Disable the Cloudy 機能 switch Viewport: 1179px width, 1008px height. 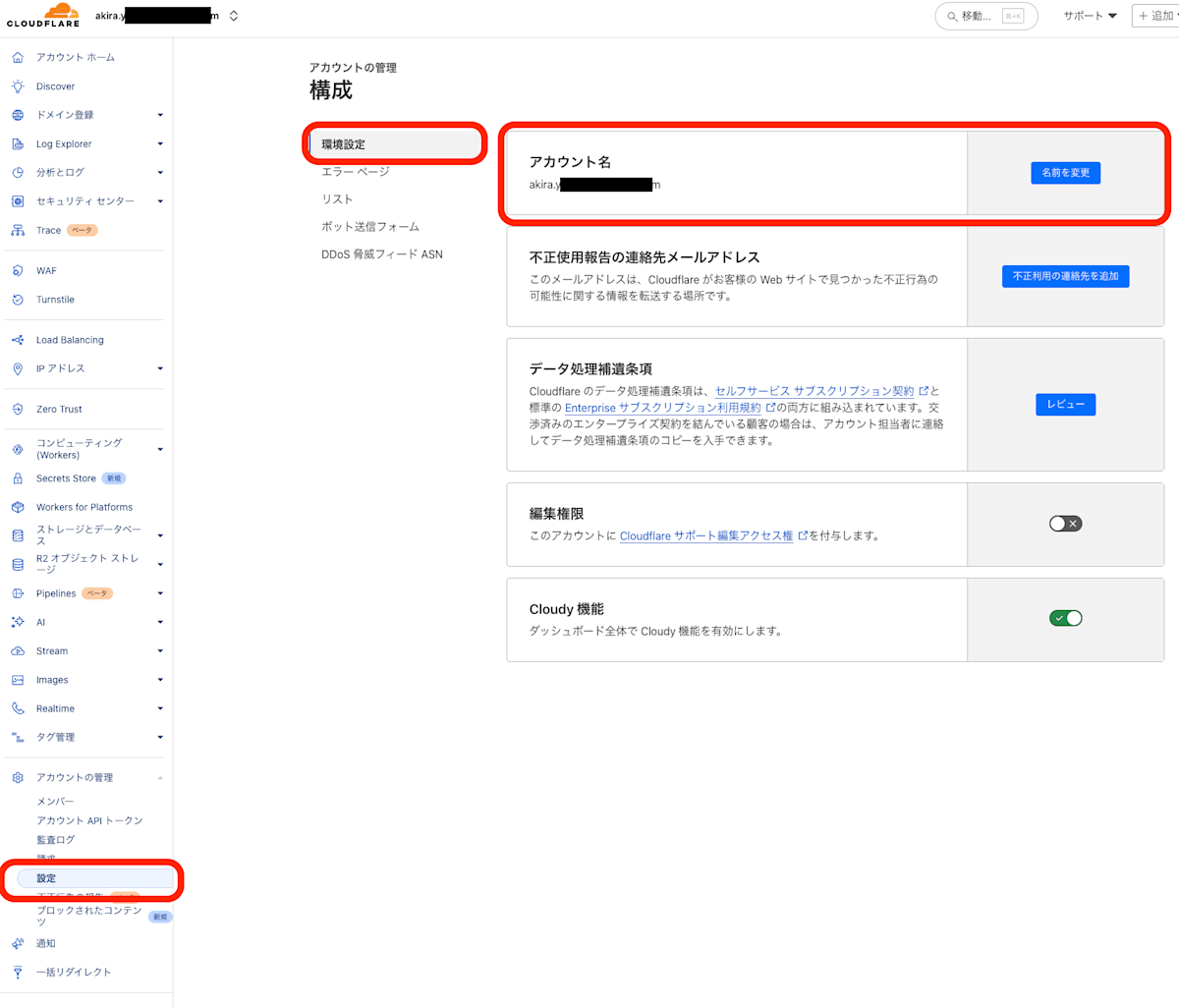[x=1065, y=618]
